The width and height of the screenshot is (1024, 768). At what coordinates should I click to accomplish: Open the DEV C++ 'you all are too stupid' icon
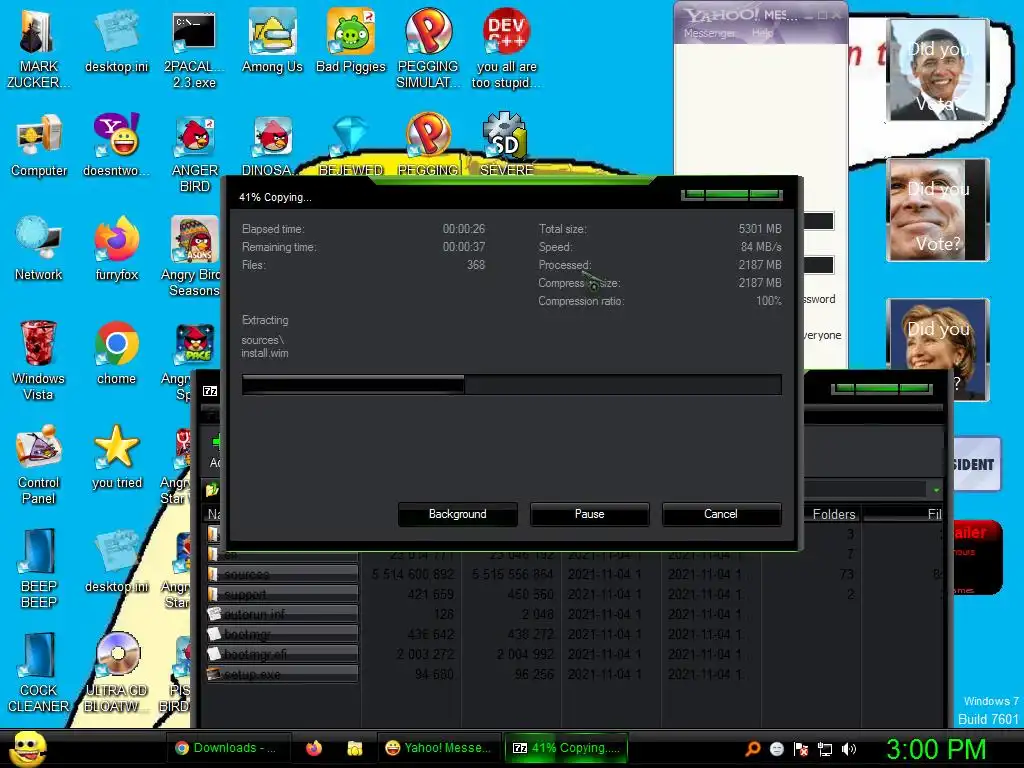(x=506, y=49)
